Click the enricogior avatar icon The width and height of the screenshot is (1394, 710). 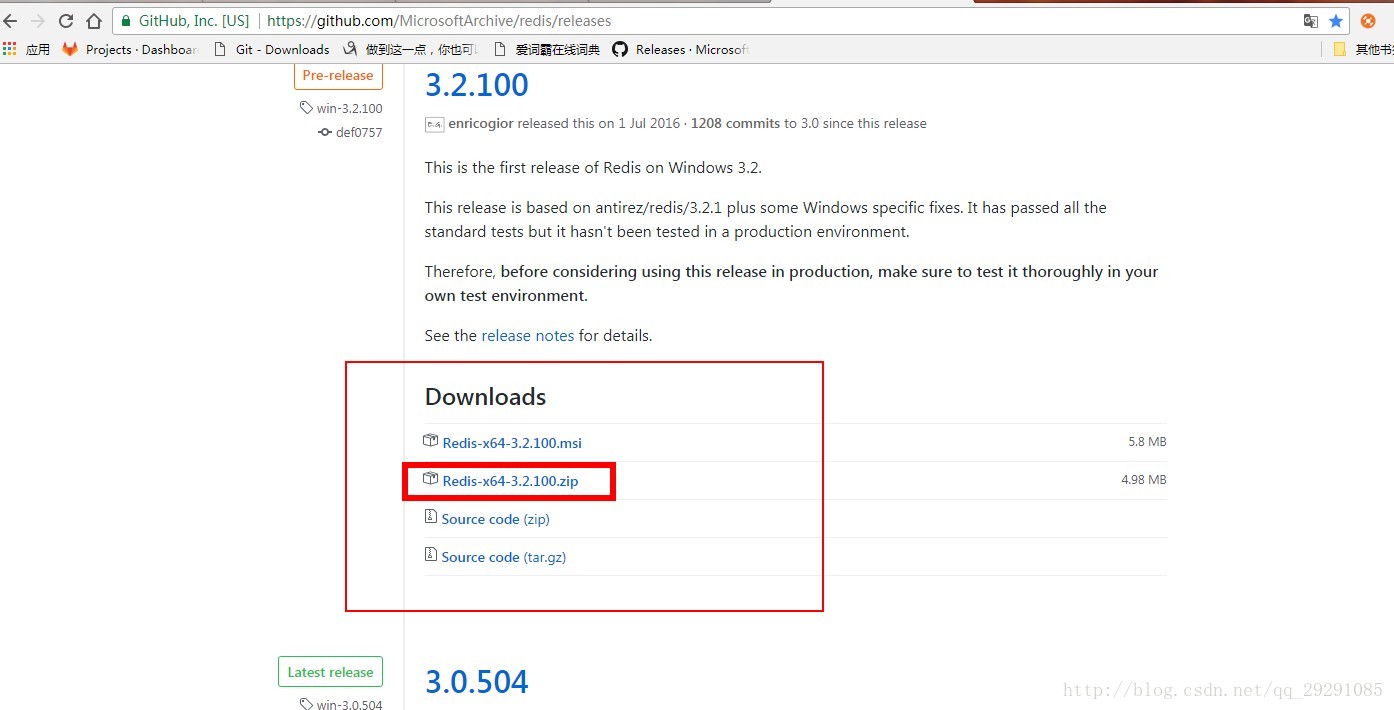coord(434,124)
